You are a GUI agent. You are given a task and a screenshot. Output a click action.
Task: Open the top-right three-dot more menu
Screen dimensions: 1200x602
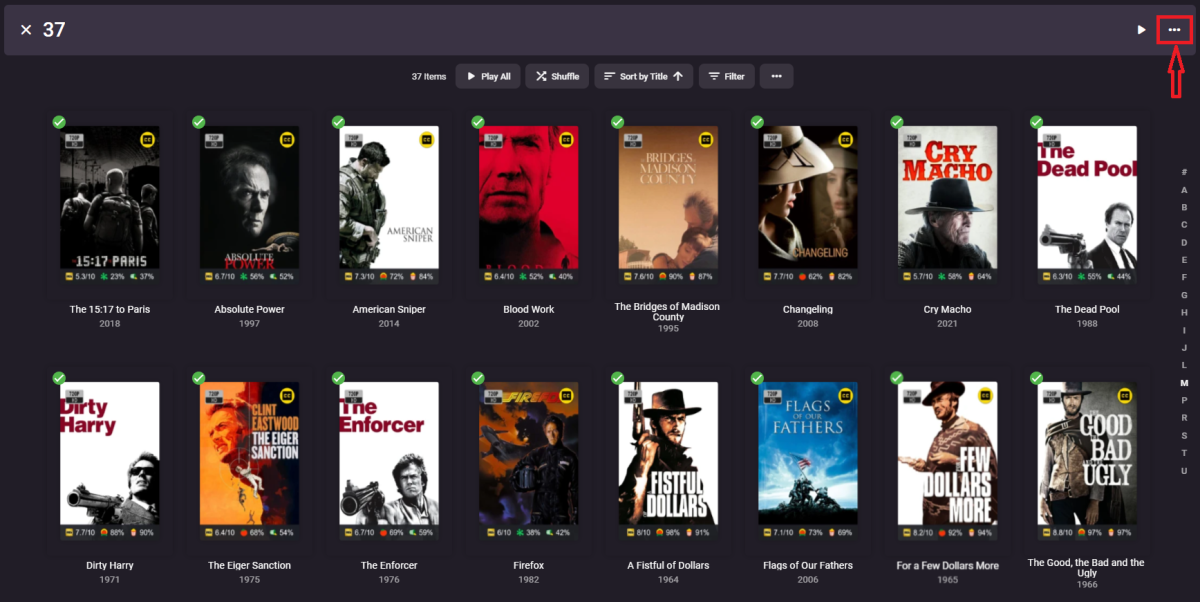coord(1174,30)
